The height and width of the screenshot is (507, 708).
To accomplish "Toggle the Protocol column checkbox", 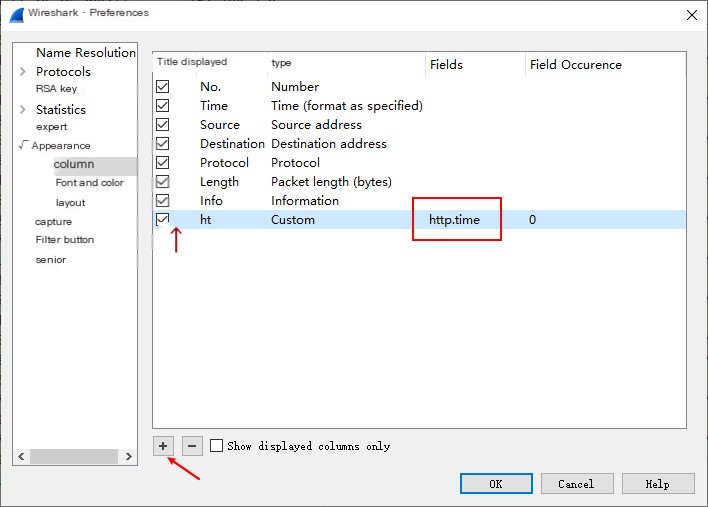I will pos(163,162).
